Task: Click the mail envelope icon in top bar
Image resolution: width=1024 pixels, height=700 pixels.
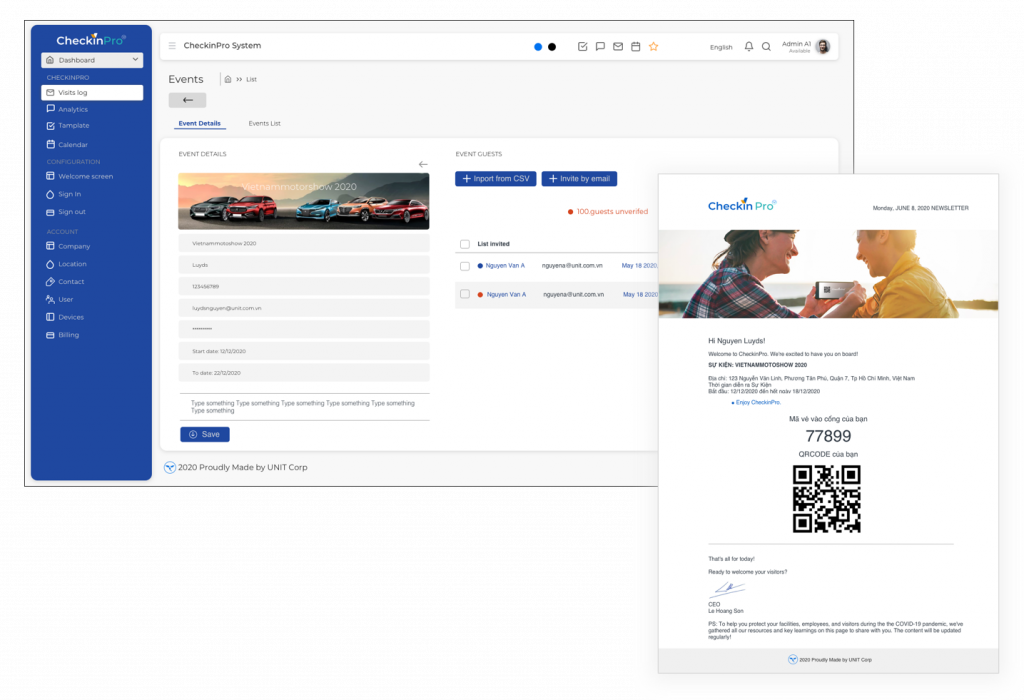Action: [618, 46]
